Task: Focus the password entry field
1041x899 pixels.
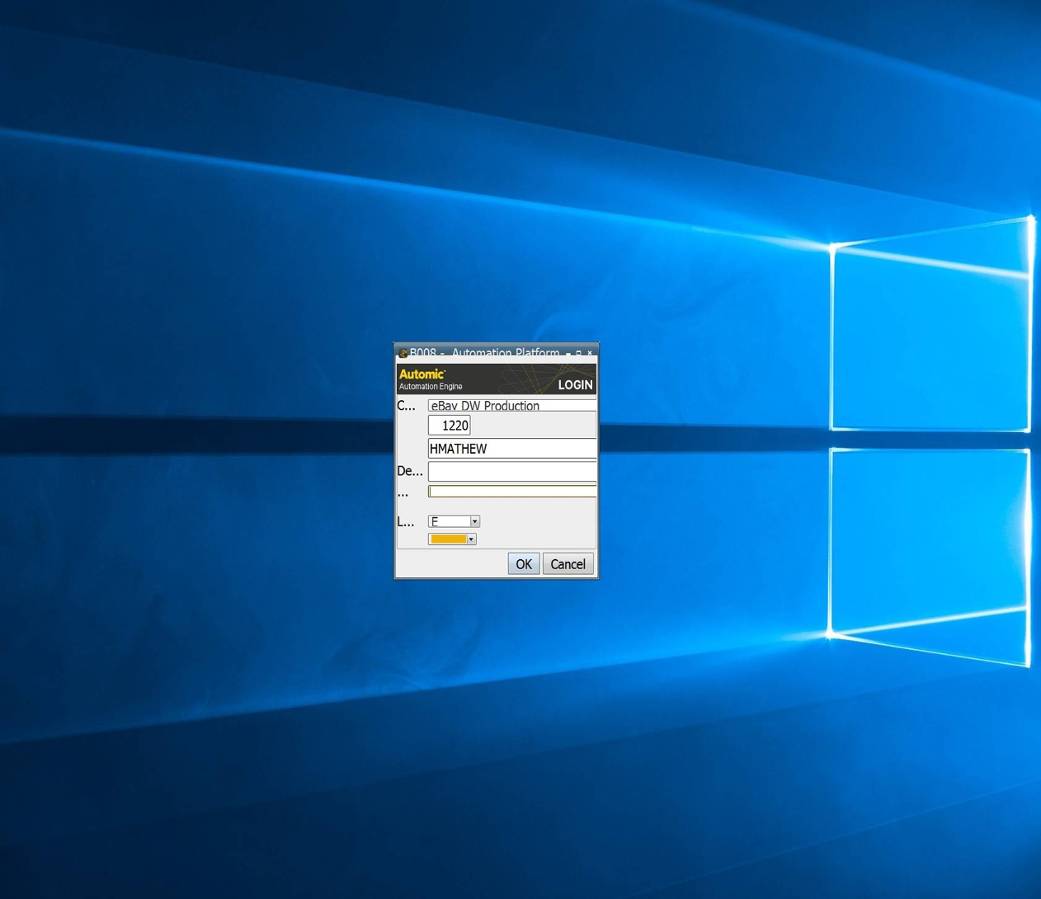Action: point(510,492)
